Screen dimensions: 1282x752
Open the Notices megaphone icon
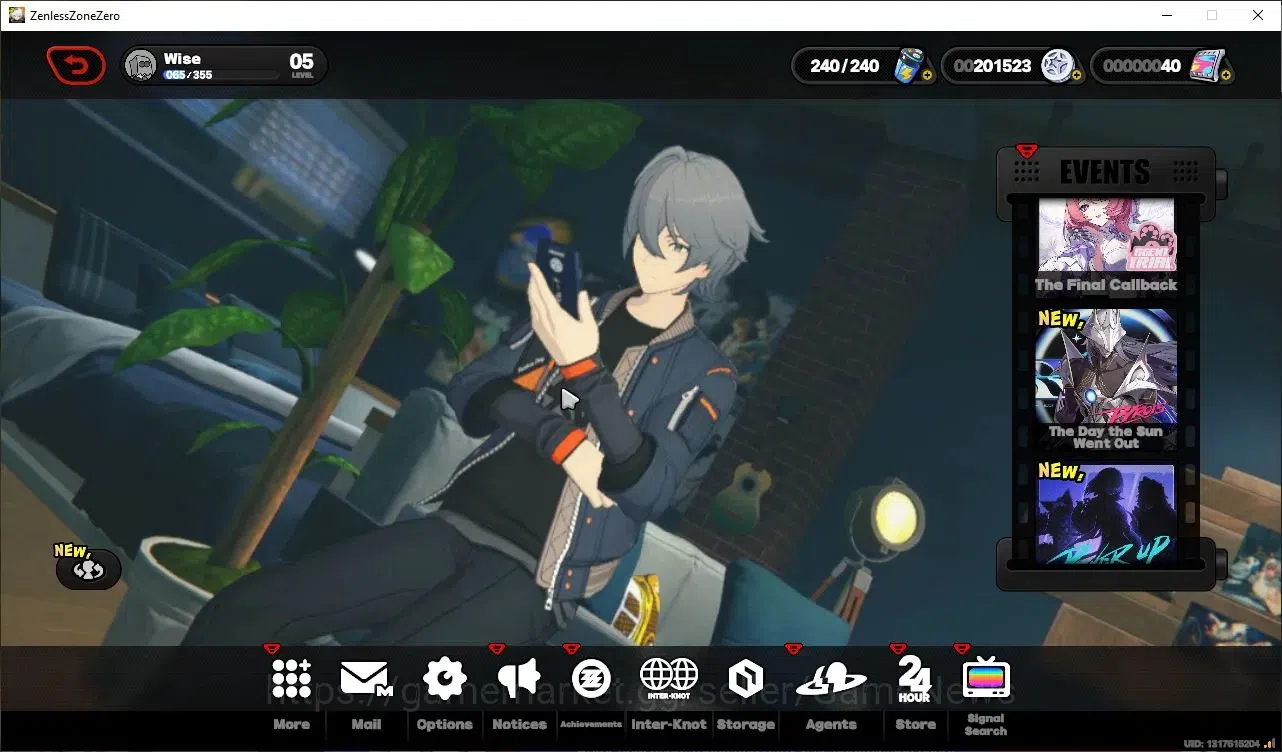[x=519, y=679]
